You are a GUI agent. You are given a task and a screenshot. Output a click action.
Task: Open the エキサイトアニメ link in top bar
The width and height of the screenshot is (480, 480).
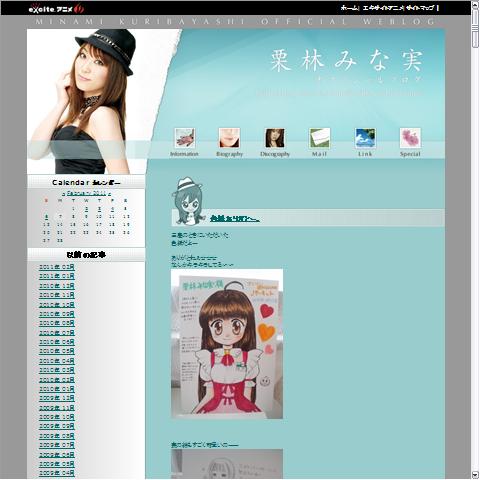[383, 8]
